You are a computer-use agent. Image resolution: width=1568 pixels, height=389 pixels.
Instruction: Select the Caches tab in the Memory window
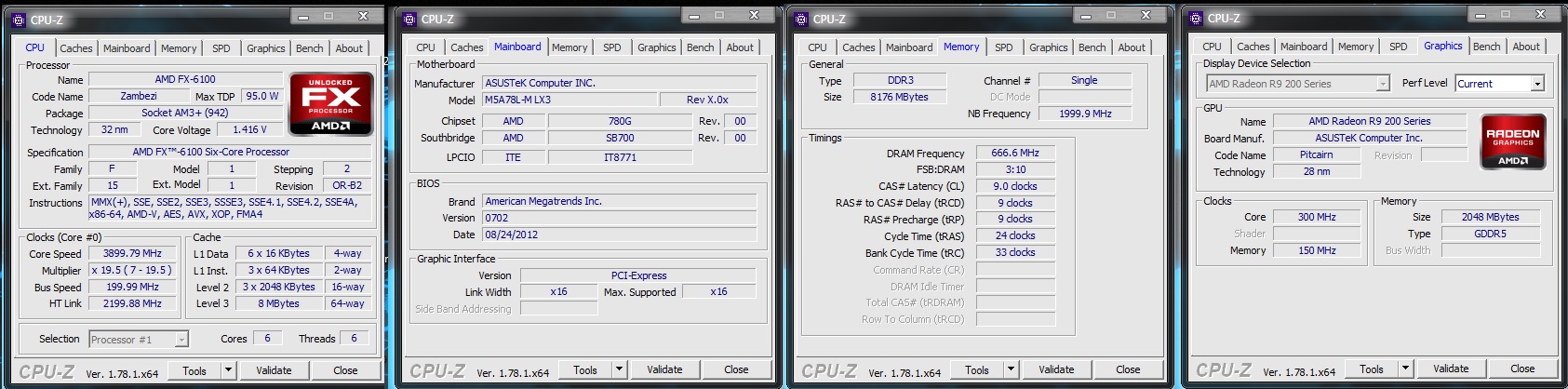click(x=859, y=47)
